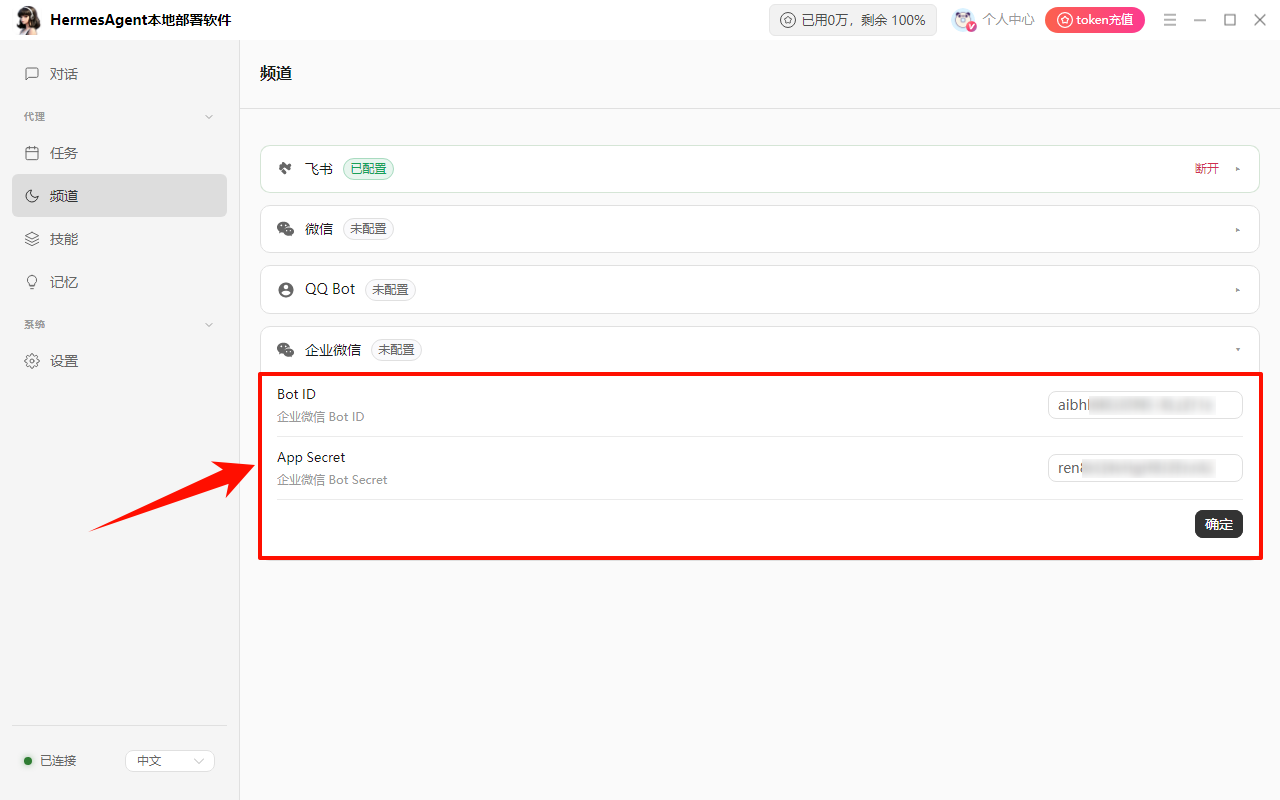Viewport: 1280px width, 800px height.
Task: Click the 任务 calendar icon
Action: click(32, 153)
